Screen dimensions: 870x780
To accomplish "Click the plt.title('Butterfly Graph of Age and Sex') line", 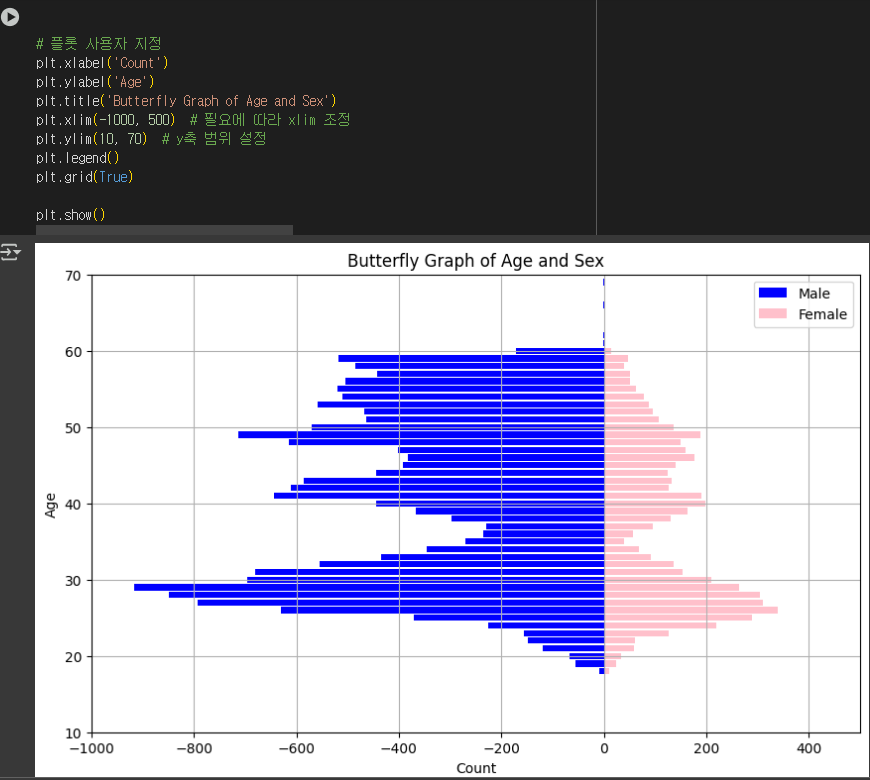I will coord(186,101).
